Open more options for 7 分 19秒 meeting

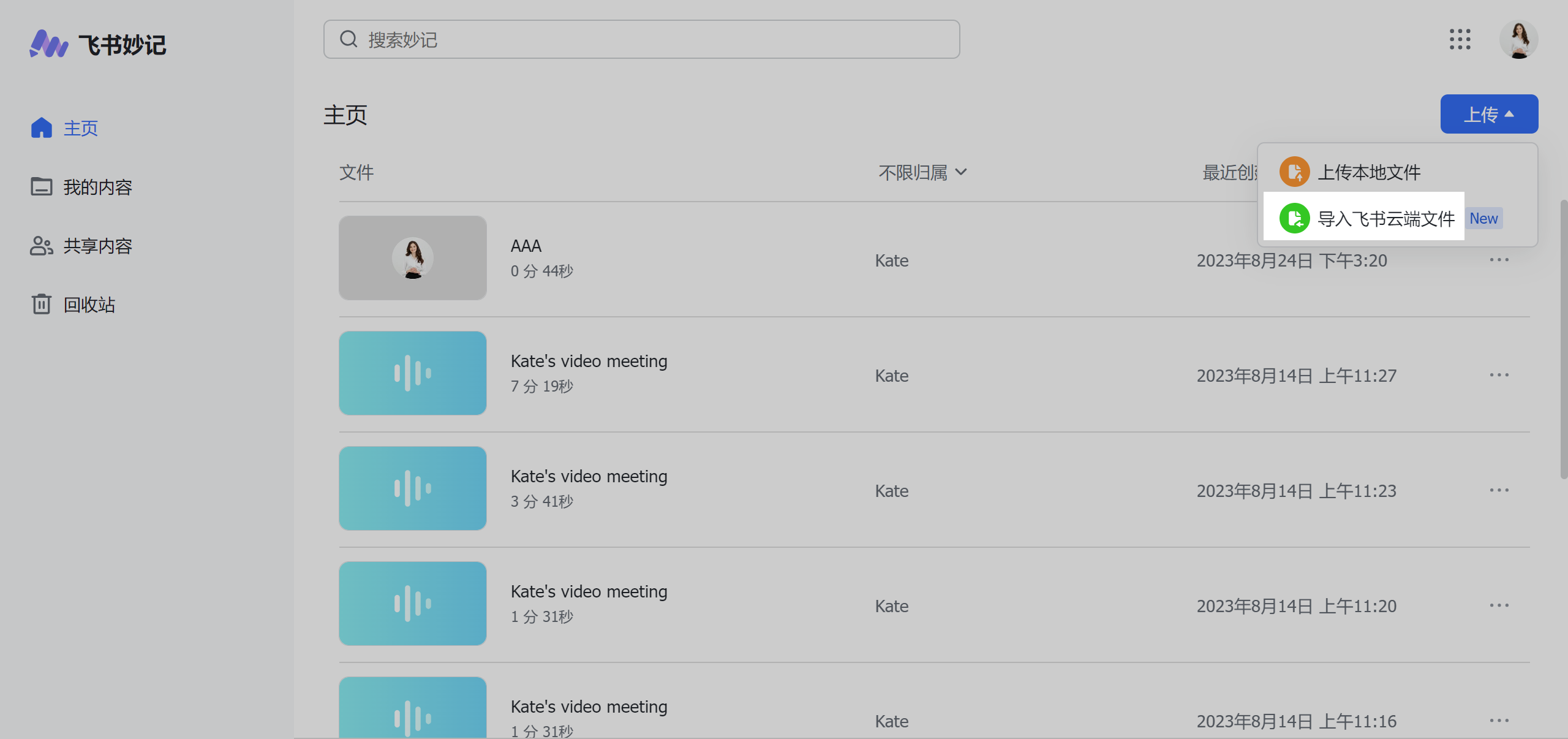click(x=1499, y=375)
